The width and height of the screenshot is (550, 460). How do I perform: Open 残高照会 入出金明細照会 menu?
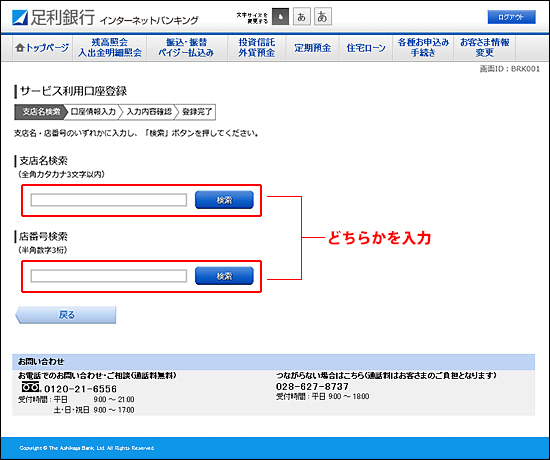[110, 48]
